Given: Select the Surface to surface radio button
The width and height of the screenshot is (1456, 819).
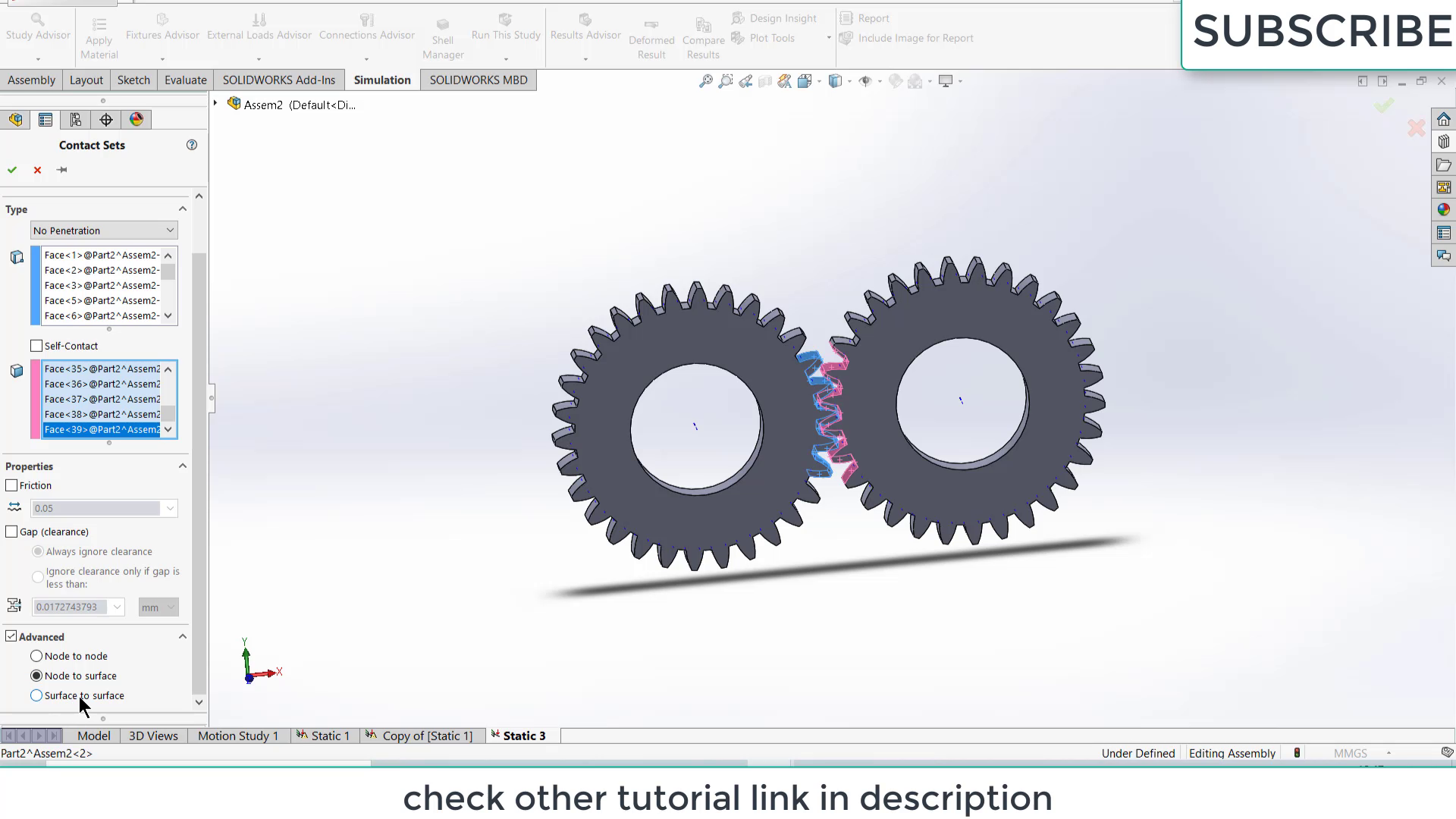Looking at the screenshot, I should tap(36, 695).
